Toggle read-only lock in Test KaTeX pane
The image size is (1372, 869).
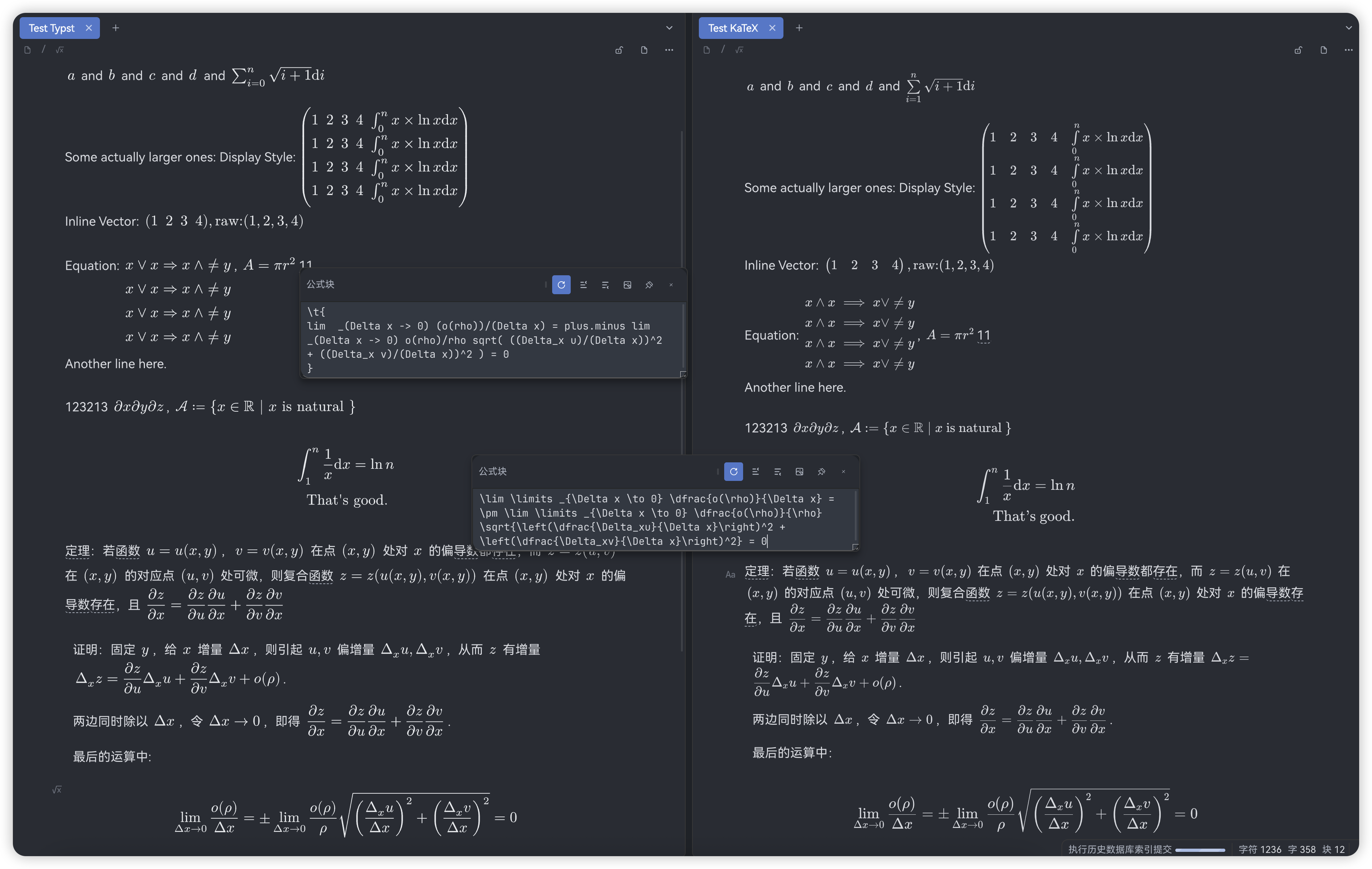coord(1298,50)
